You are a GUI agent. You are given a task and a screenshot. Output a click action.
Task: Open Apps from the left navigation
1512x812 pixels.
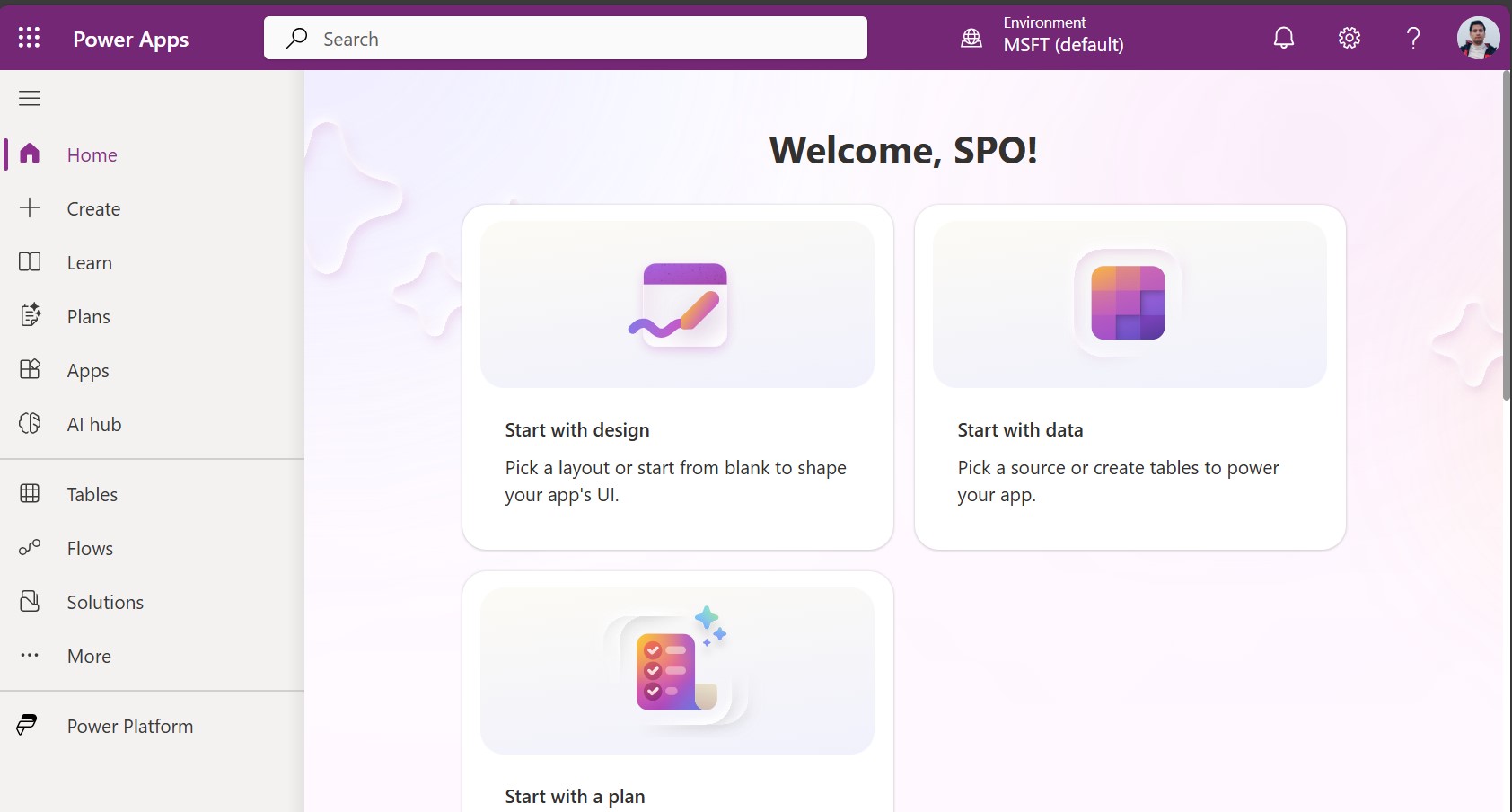point(88,370)
